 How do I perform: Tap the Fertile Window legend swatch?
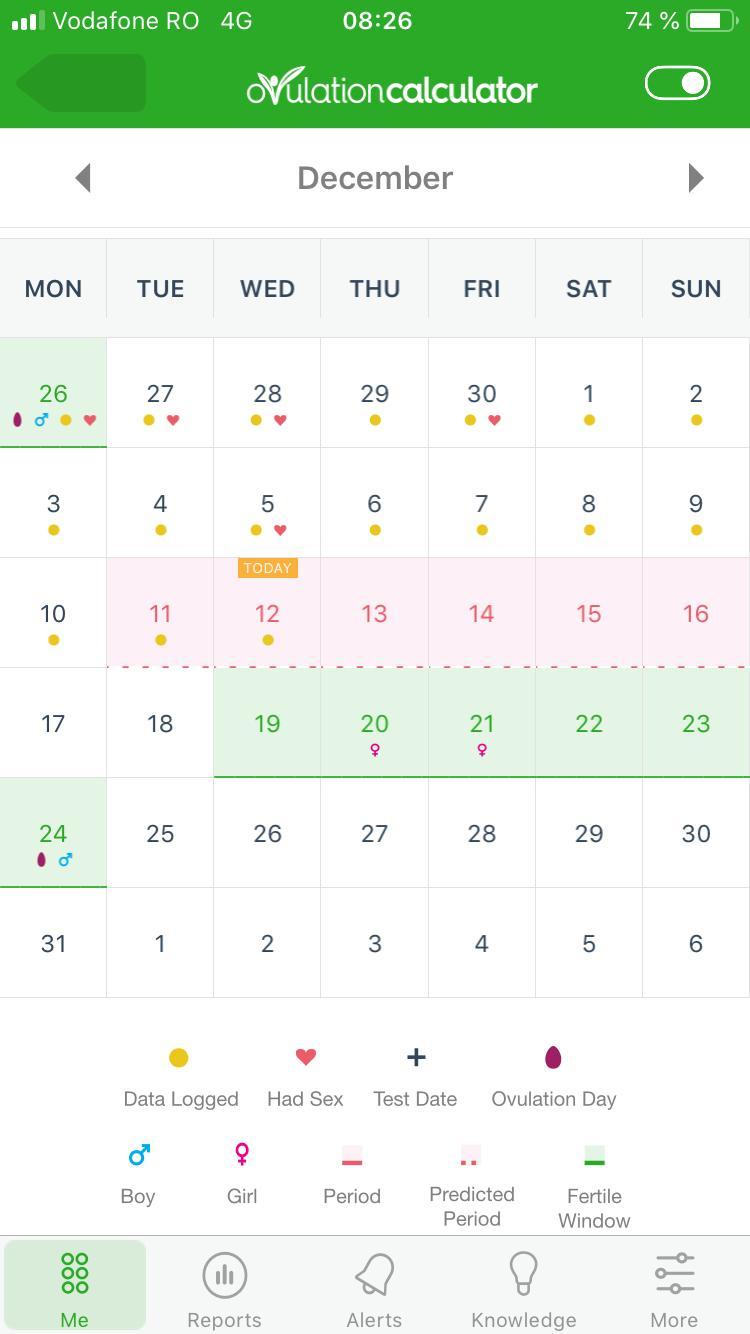(594, 1155)
